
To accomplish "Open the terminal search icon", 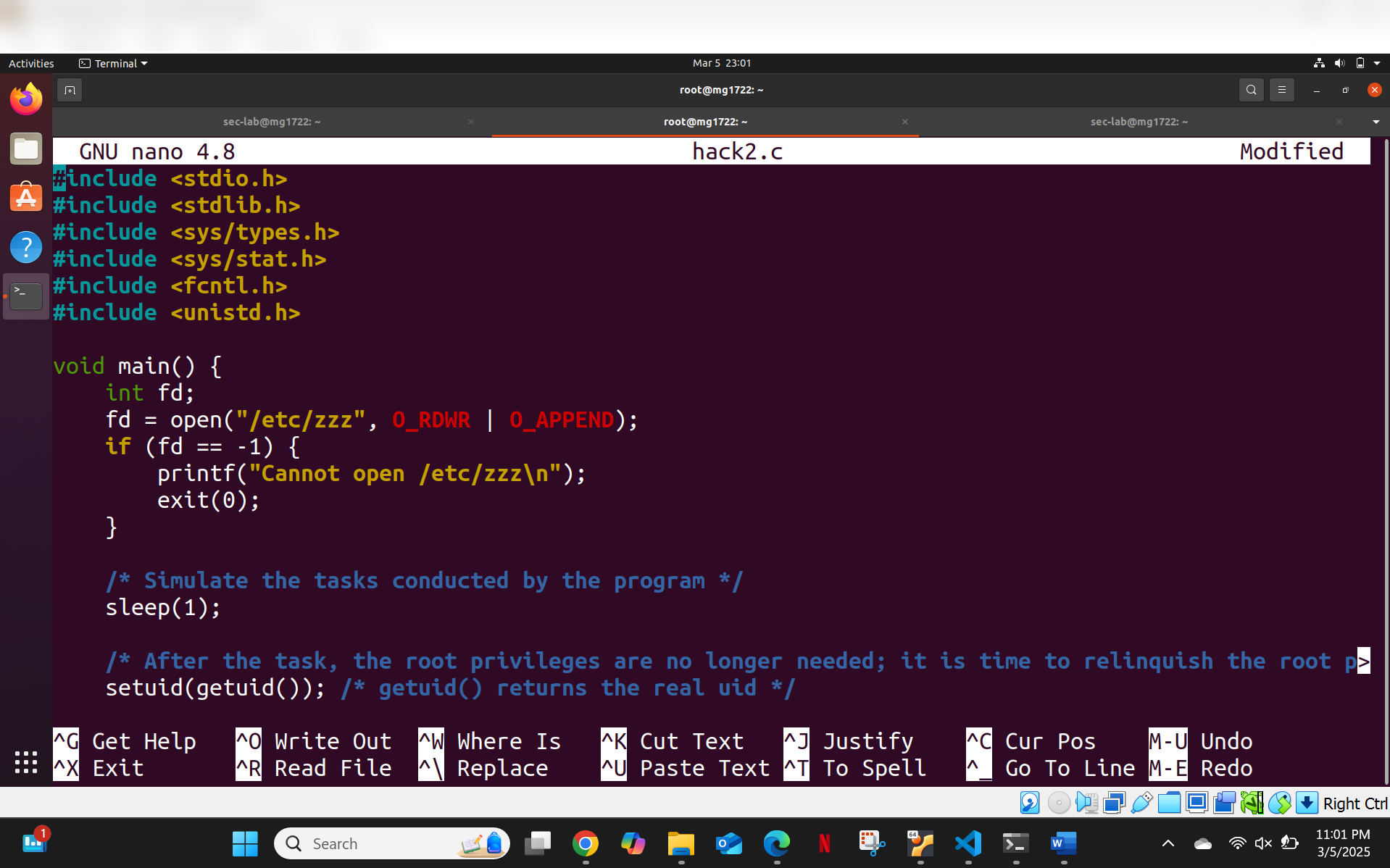I will [1251, 90].
